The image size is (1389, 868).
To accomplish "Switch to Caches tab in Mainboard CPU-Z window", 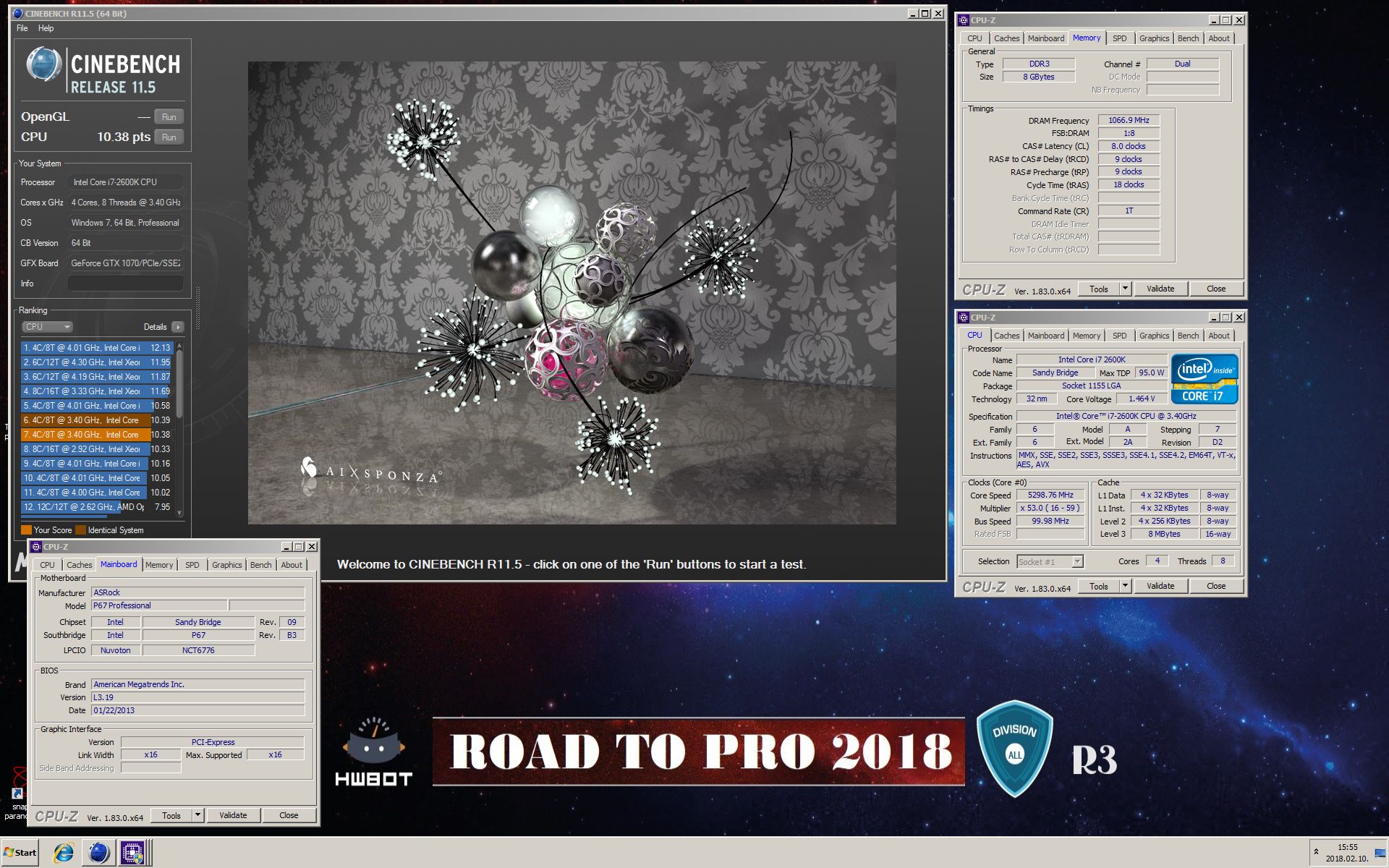I will click(79, 565).
